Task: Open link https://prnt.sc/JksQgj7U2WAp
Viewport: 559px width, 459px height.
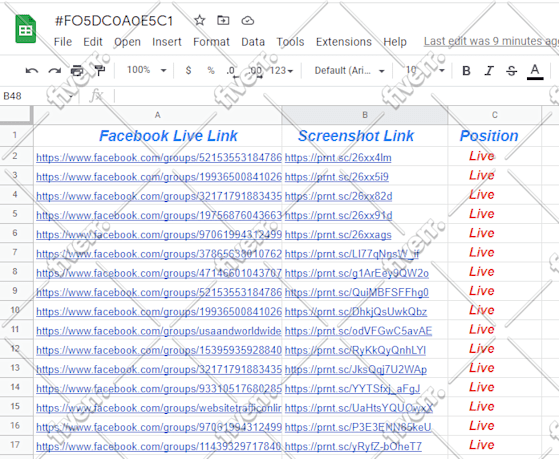Action: [x=356, y=369]
